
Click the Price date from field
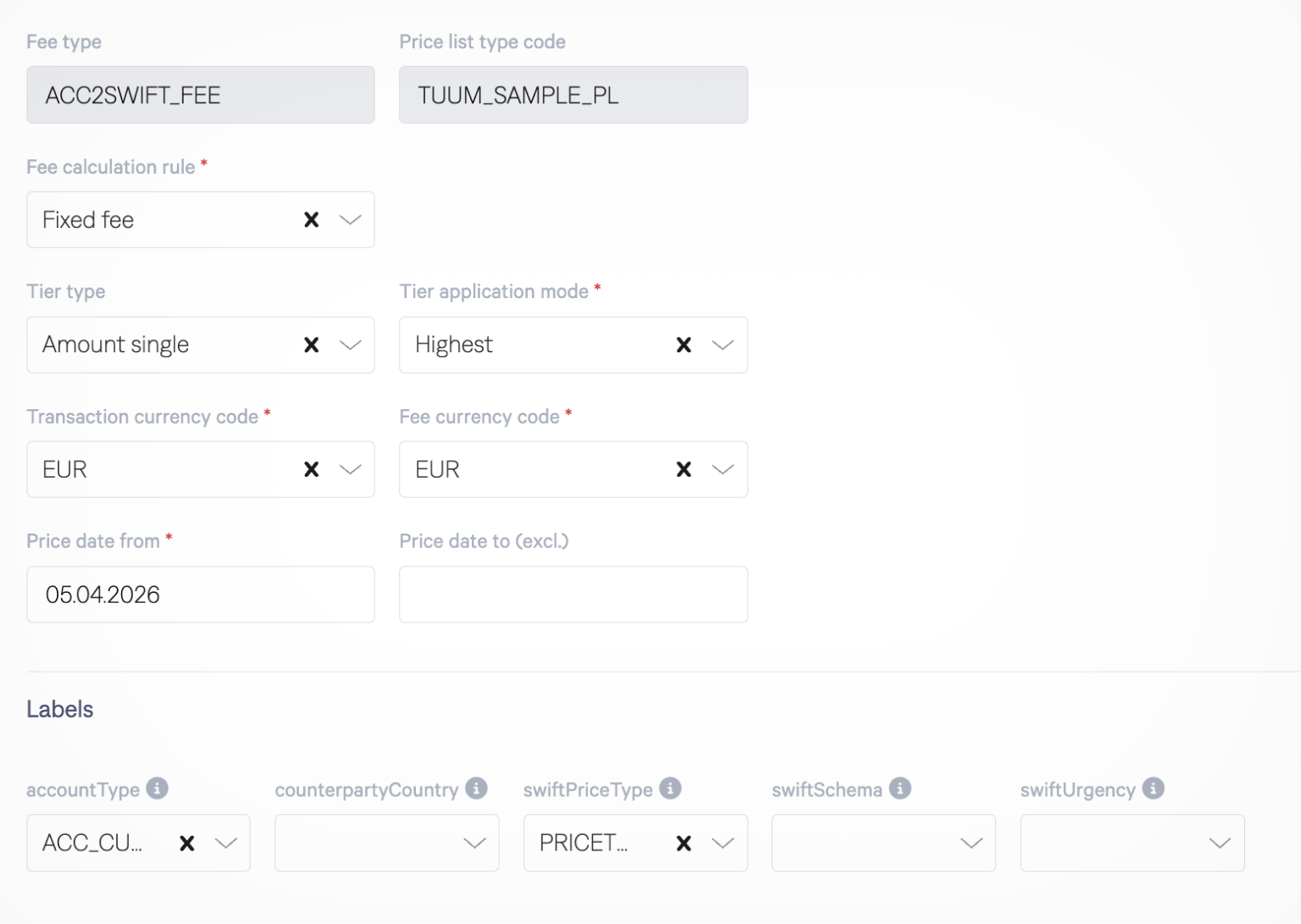coord(200,595)
